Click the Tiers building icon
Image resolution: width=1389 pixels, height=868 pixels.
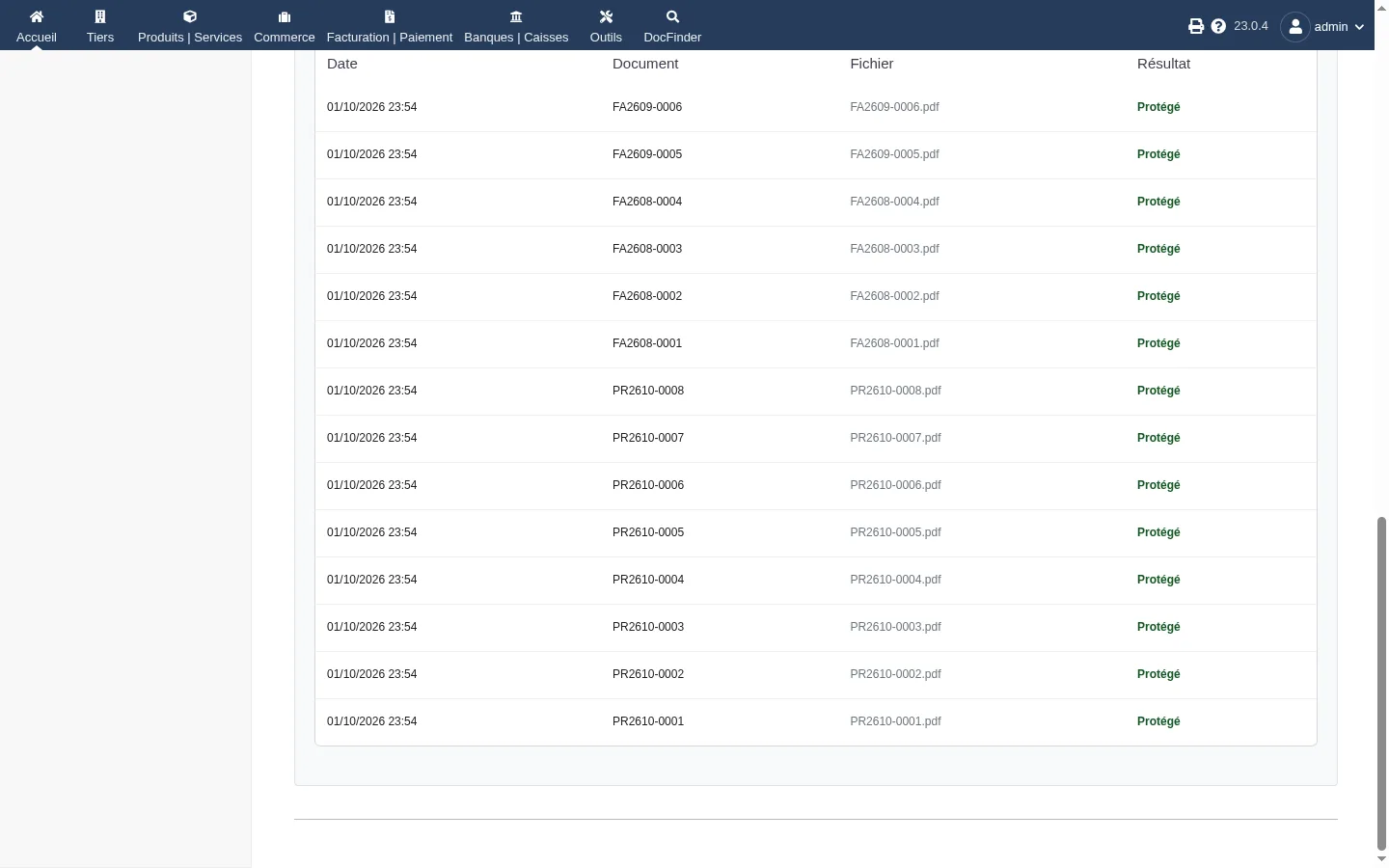(x=100, y=16)
